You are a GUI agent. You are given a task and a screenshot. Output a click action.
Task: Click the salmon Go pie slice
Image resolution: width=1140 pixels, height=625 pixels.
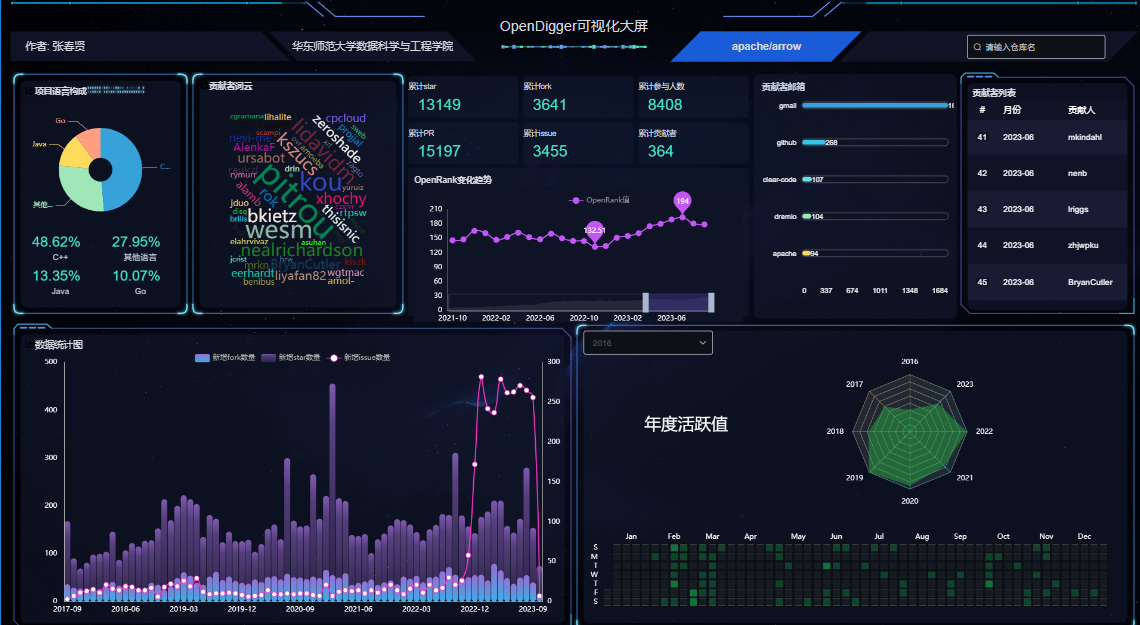pos(90,142)
